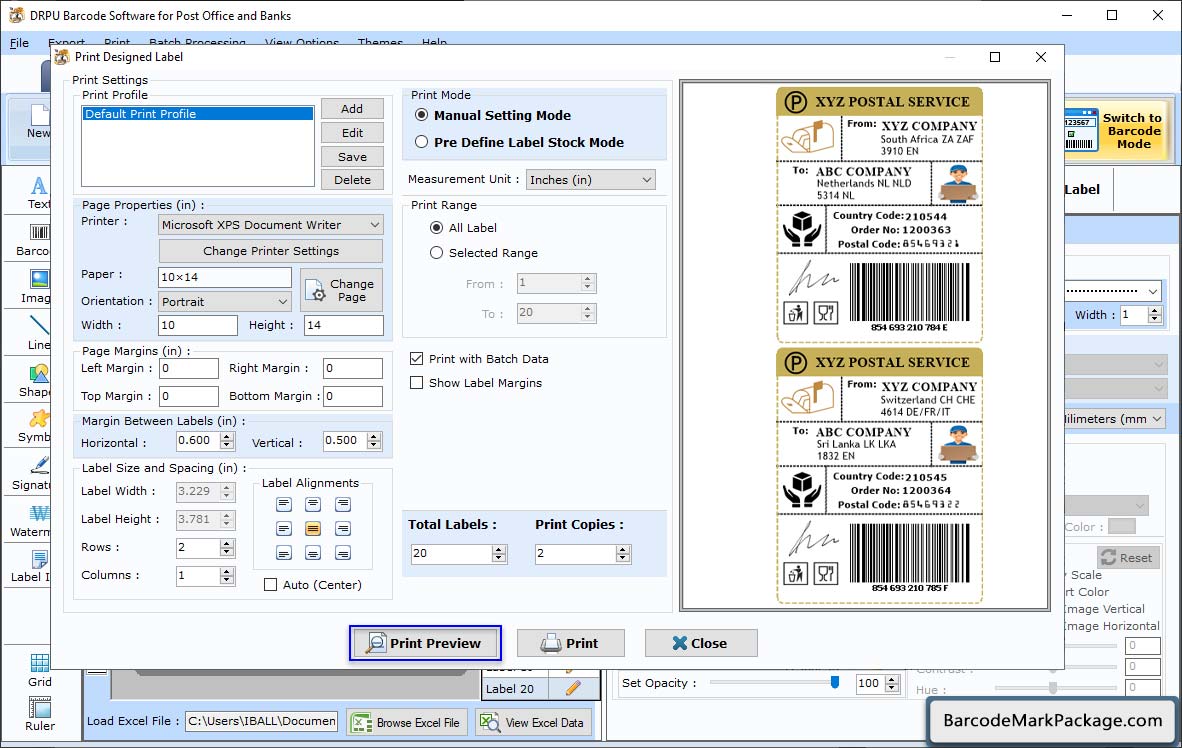Select the highlighted middle-center alignment icon

(x=313, y=529)
